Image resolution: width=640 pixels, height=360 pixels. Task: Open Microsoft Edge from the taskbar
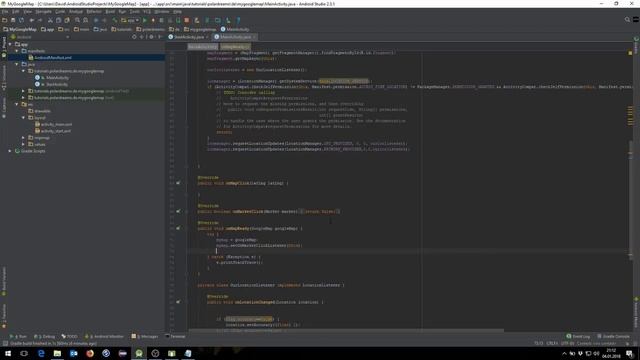[41, 353]
